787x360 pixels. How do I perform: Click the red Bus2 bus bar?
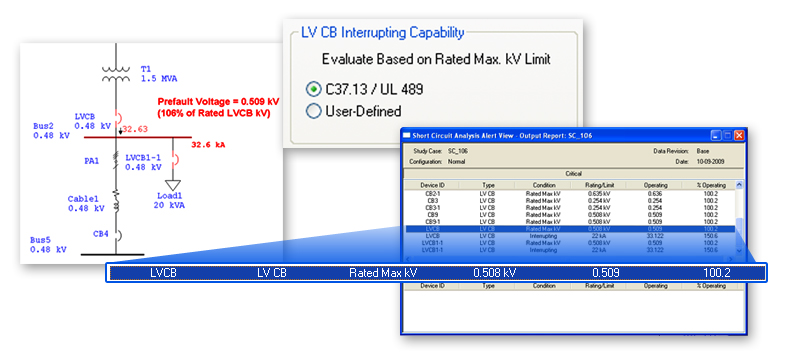click(138, 137)
